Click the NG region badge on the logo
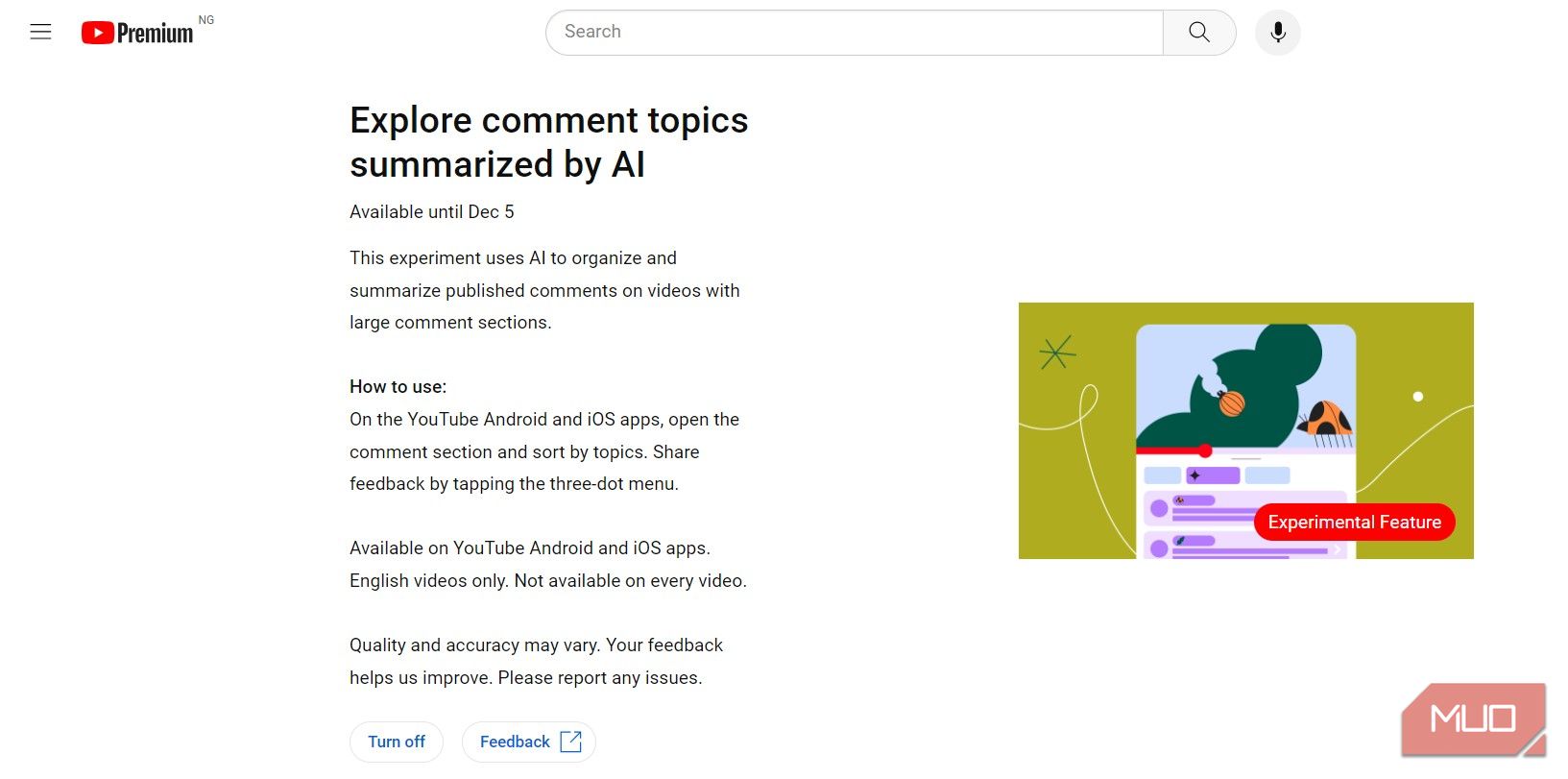 [x=205, y=18]
